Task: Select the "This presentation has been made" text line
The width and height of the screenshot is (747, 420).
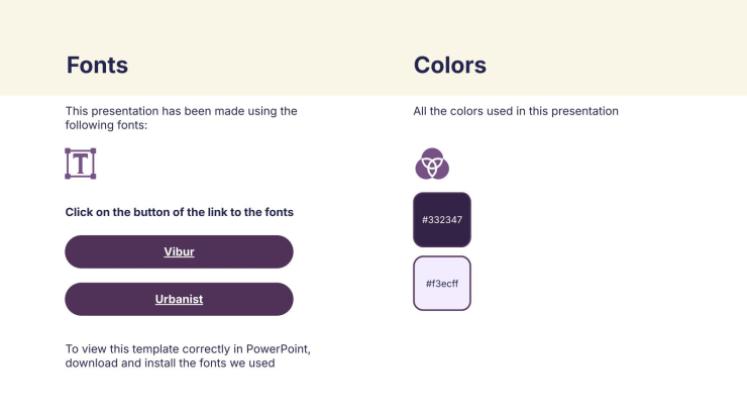Action: (x=181, y=111)
